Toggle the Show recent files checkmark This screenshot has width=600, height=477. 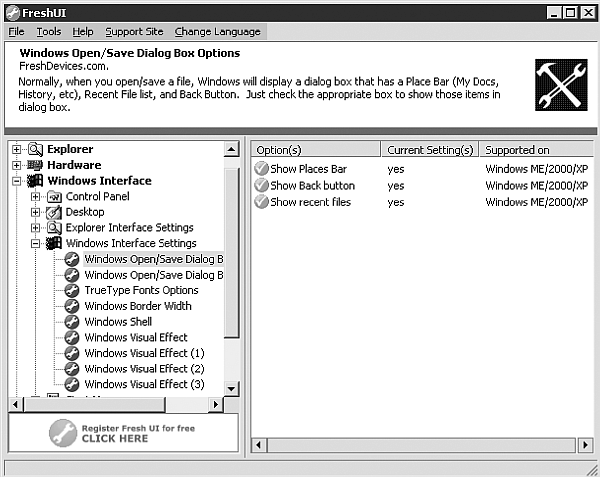click(261, 202)
